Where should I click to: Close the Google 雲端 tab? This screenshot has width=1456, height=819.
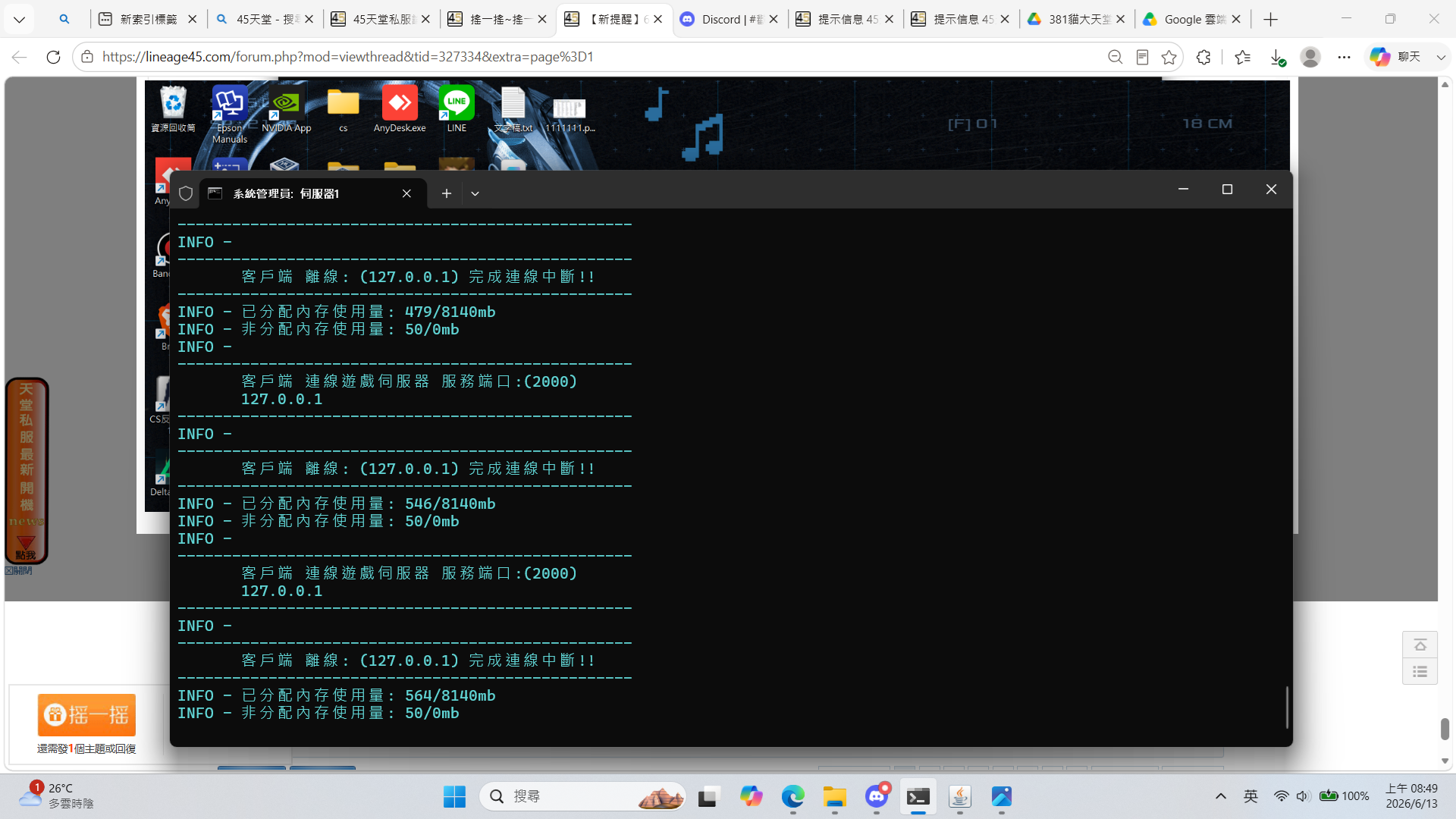click(x=1236, y=19)
